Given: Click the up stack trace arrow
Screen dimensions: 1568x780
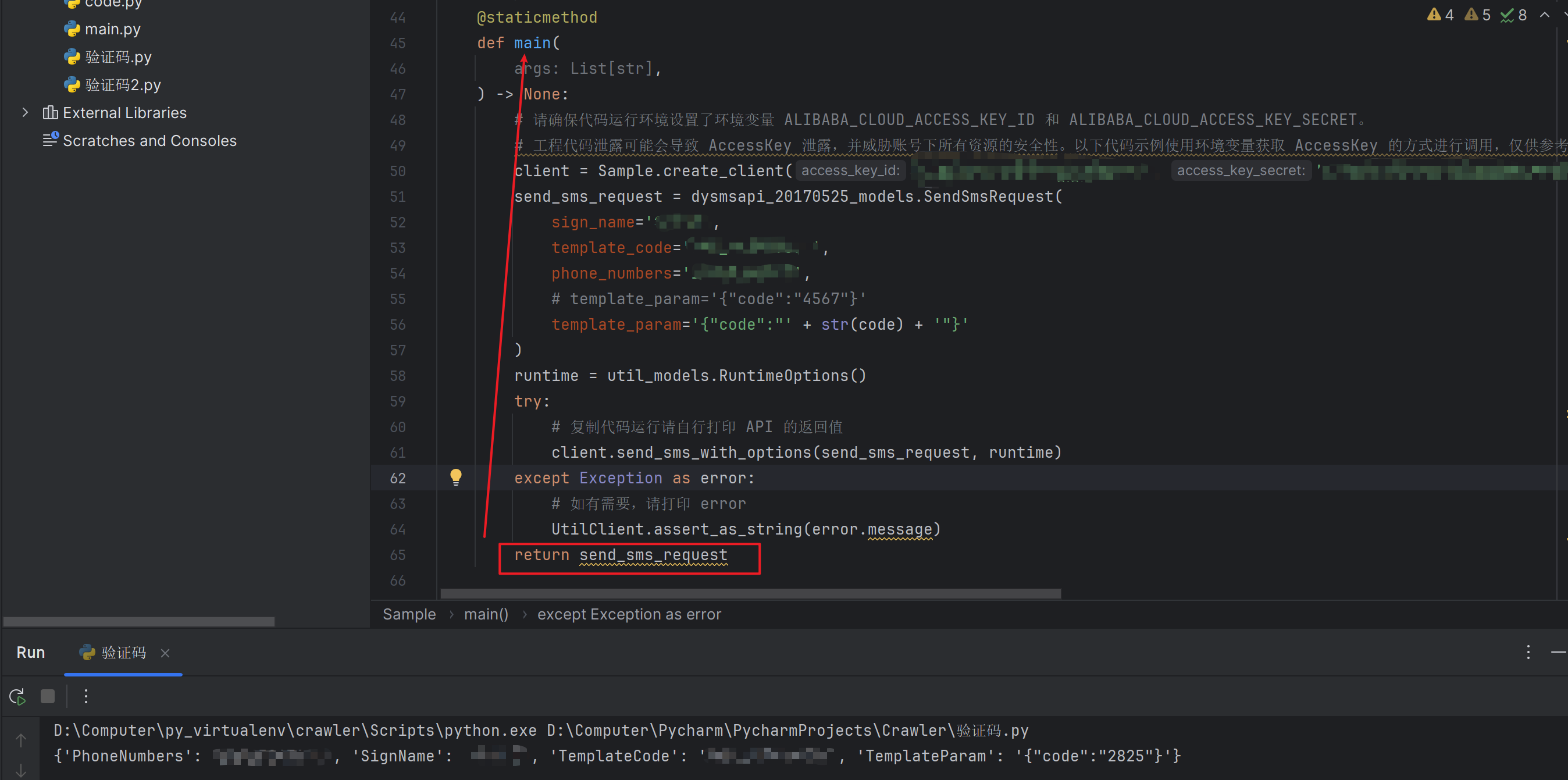Looking at the screenshot, I should pos(21,740).
